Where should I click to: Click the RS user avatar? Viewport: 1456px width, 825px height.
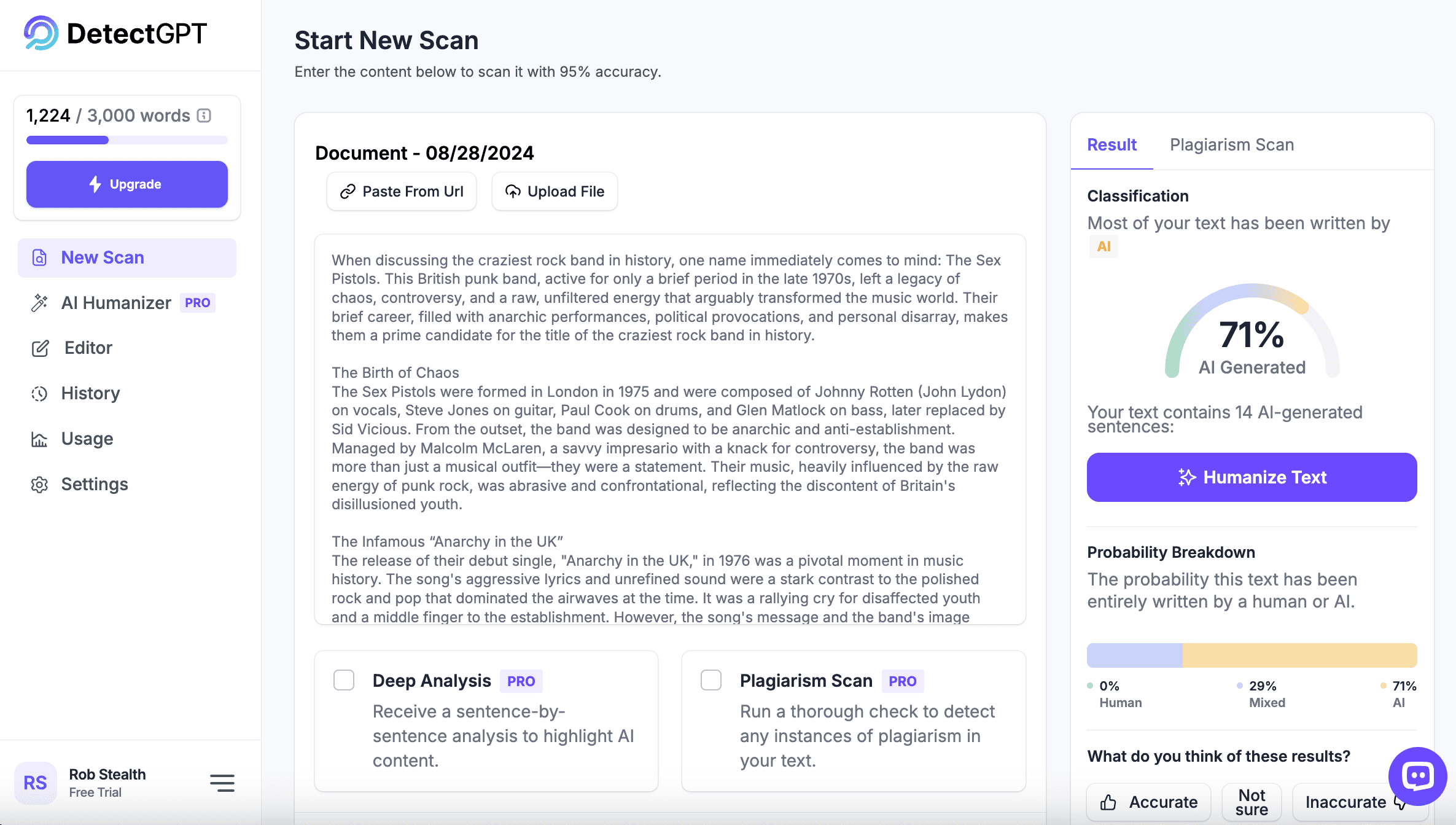pos(35,783)
